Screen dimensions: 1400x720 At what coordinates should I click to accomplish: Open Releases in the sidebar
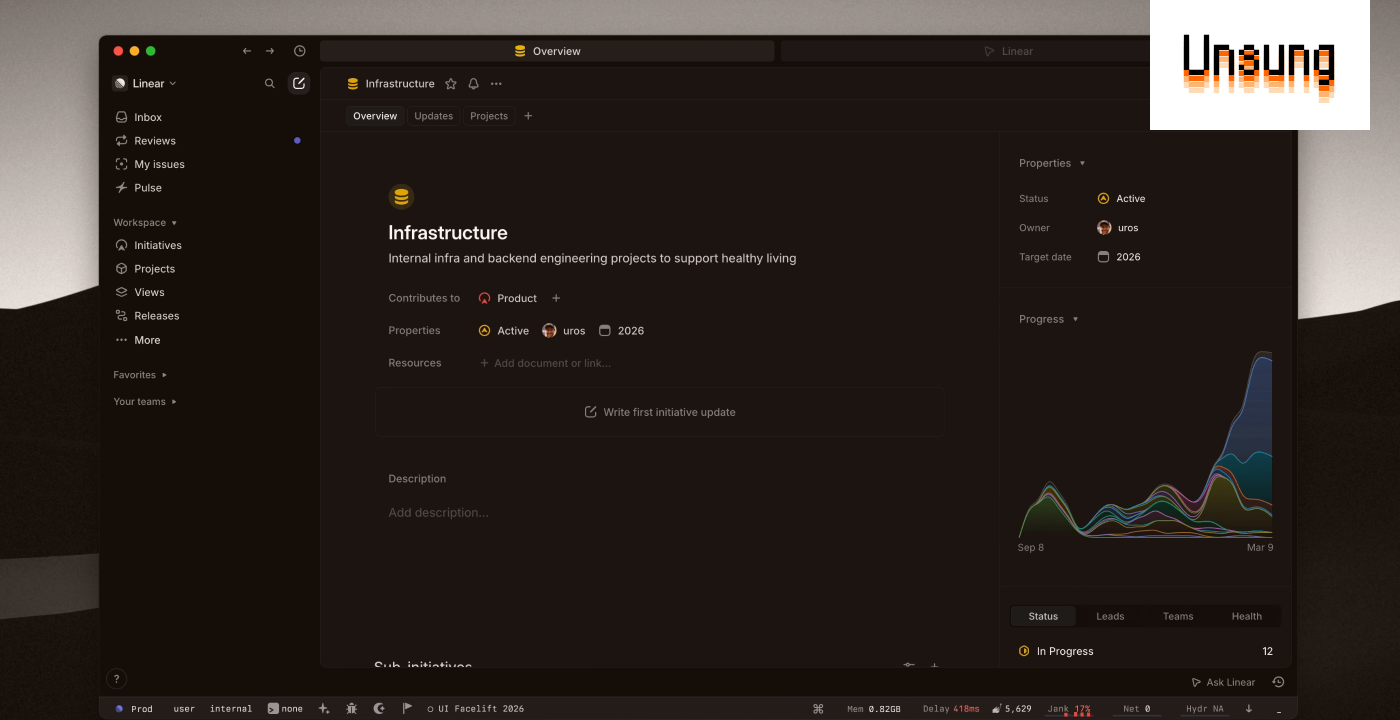click(x=157, y=315)
